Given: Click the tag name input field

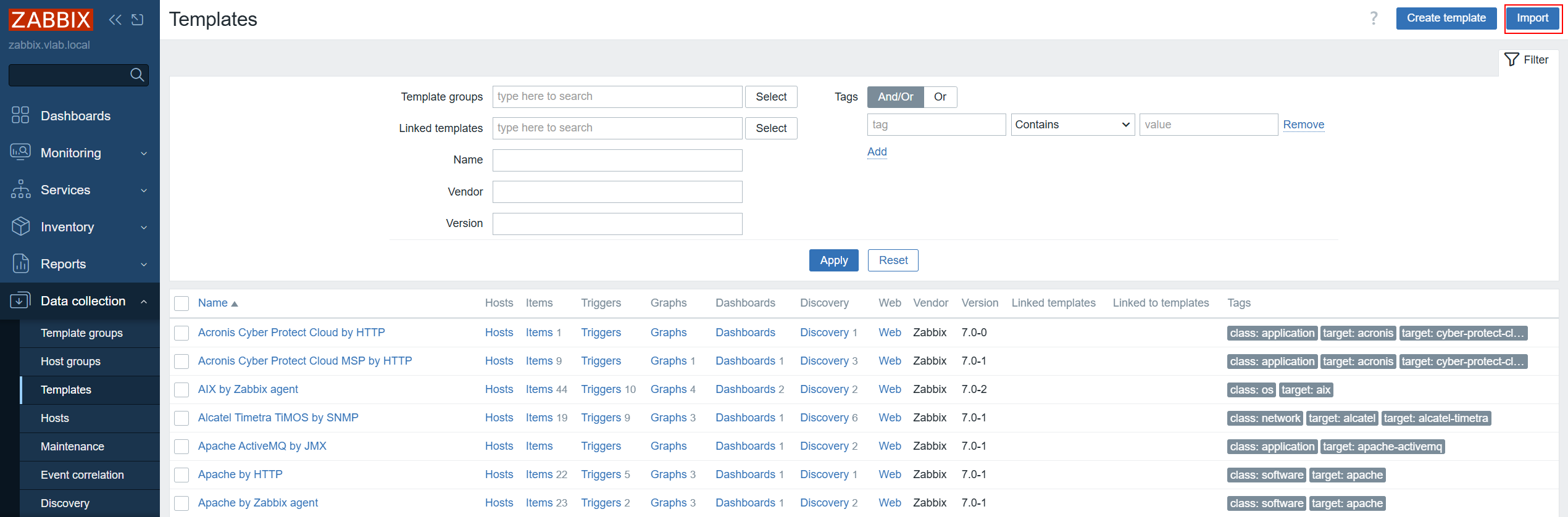Looking at the screenshot, I should click(936, 125).
